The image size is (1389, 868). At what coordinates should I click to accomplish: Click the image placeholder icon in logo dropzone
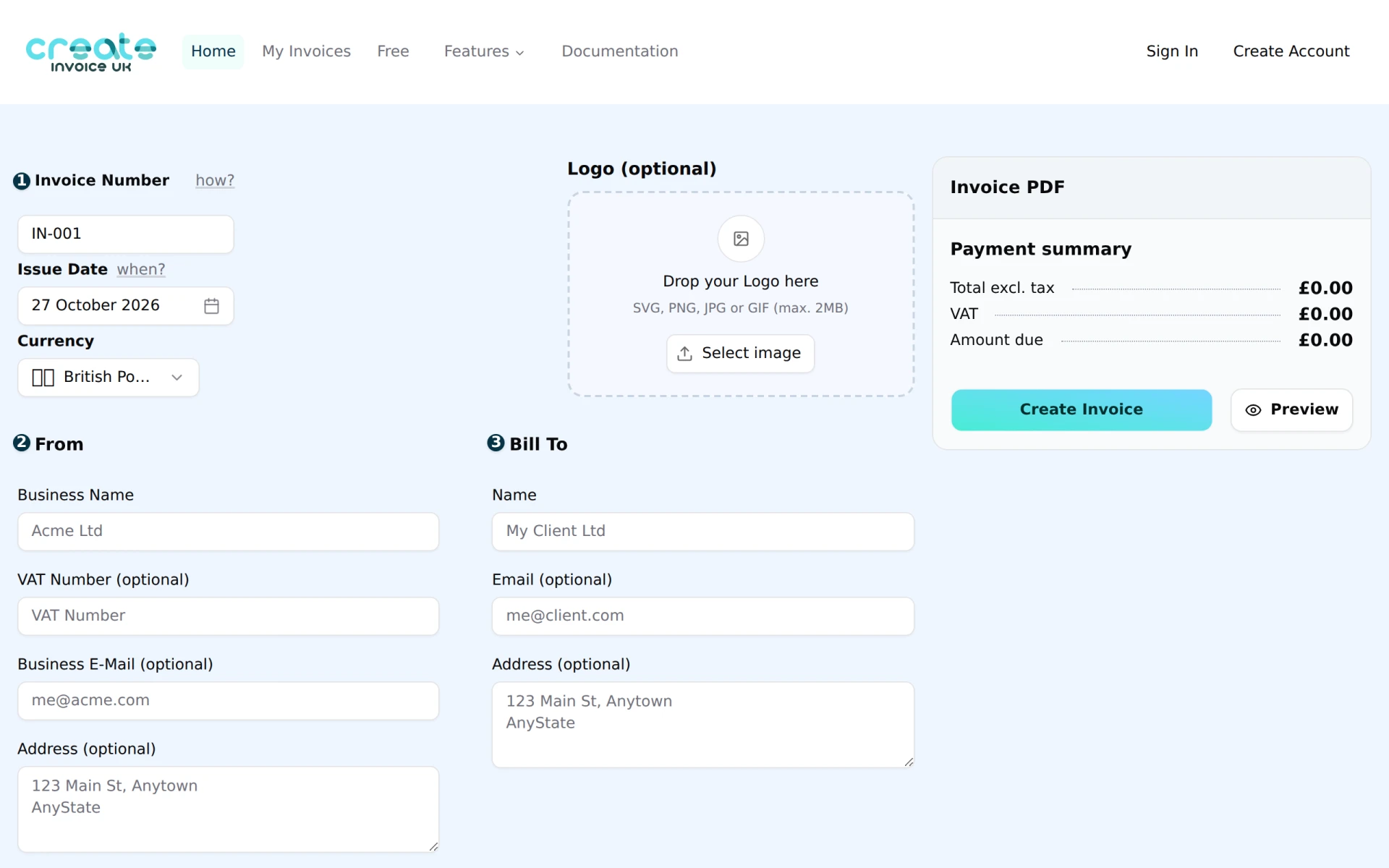(741, 239)
